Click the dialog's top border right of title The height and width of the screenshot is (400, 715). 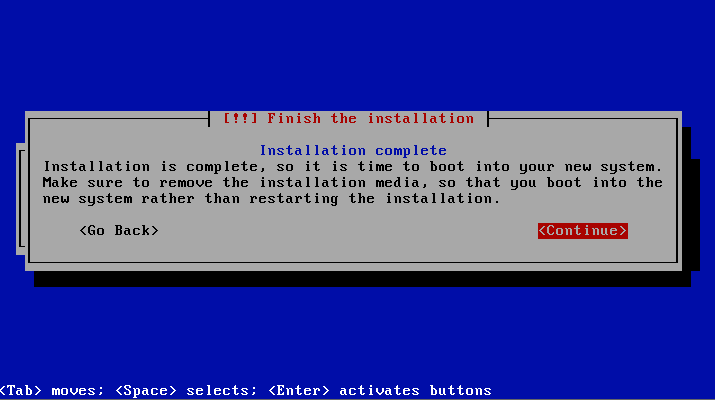(x=583, y=119)
